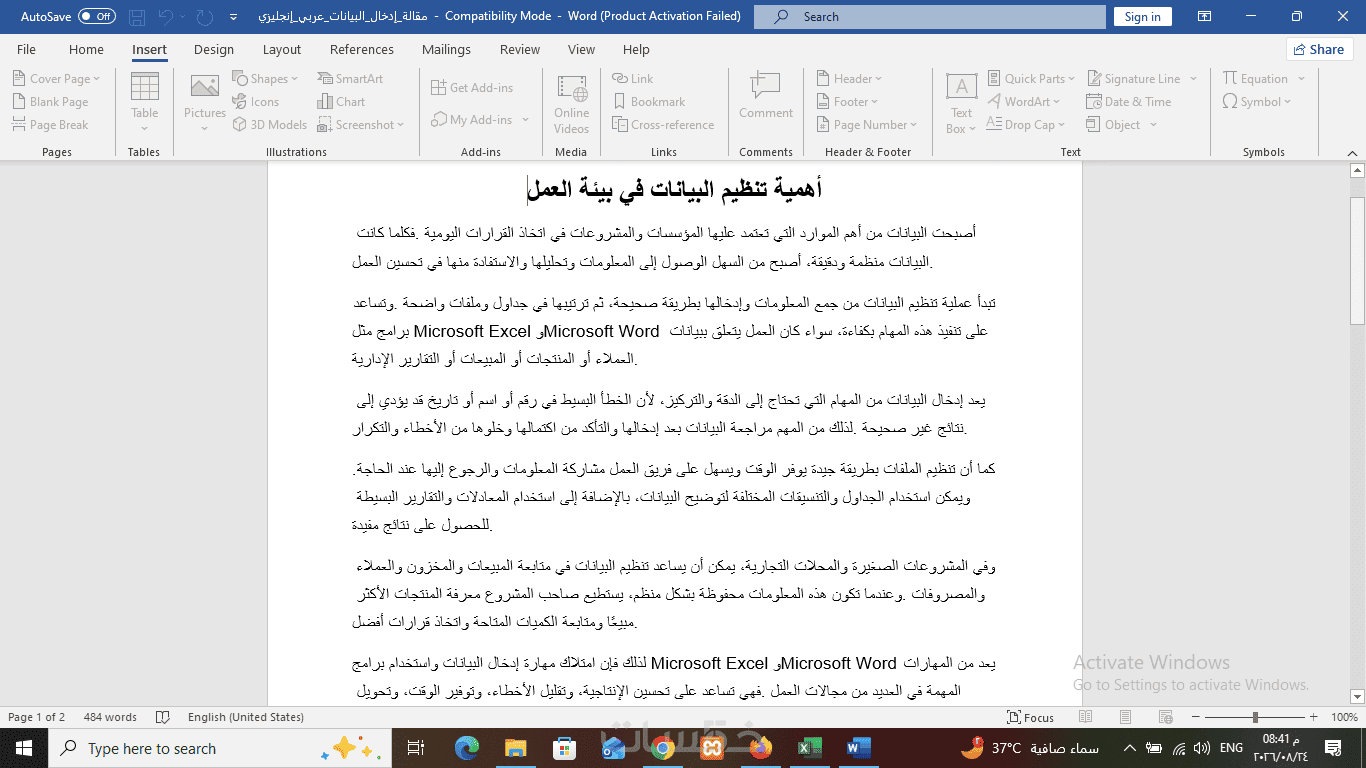The height and width of the screenshot is (768, 1366).
Task: Open the Pictures insert tool
Action: [205, 101]
